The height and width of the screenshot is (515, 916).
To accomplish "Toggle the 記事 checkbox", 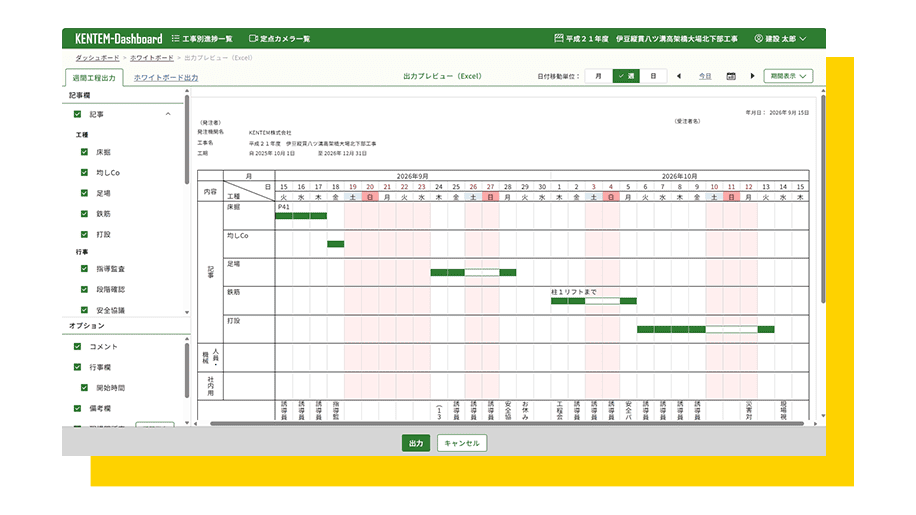I will click(77, 114).
